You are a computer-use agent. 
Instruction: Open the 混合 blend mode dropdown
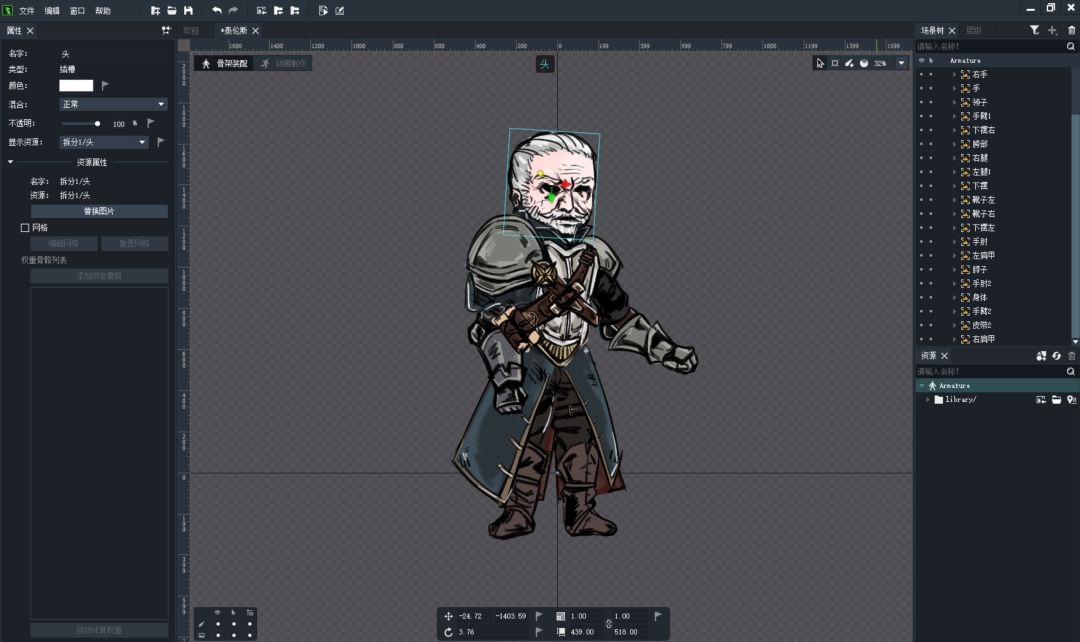(113, 104)
